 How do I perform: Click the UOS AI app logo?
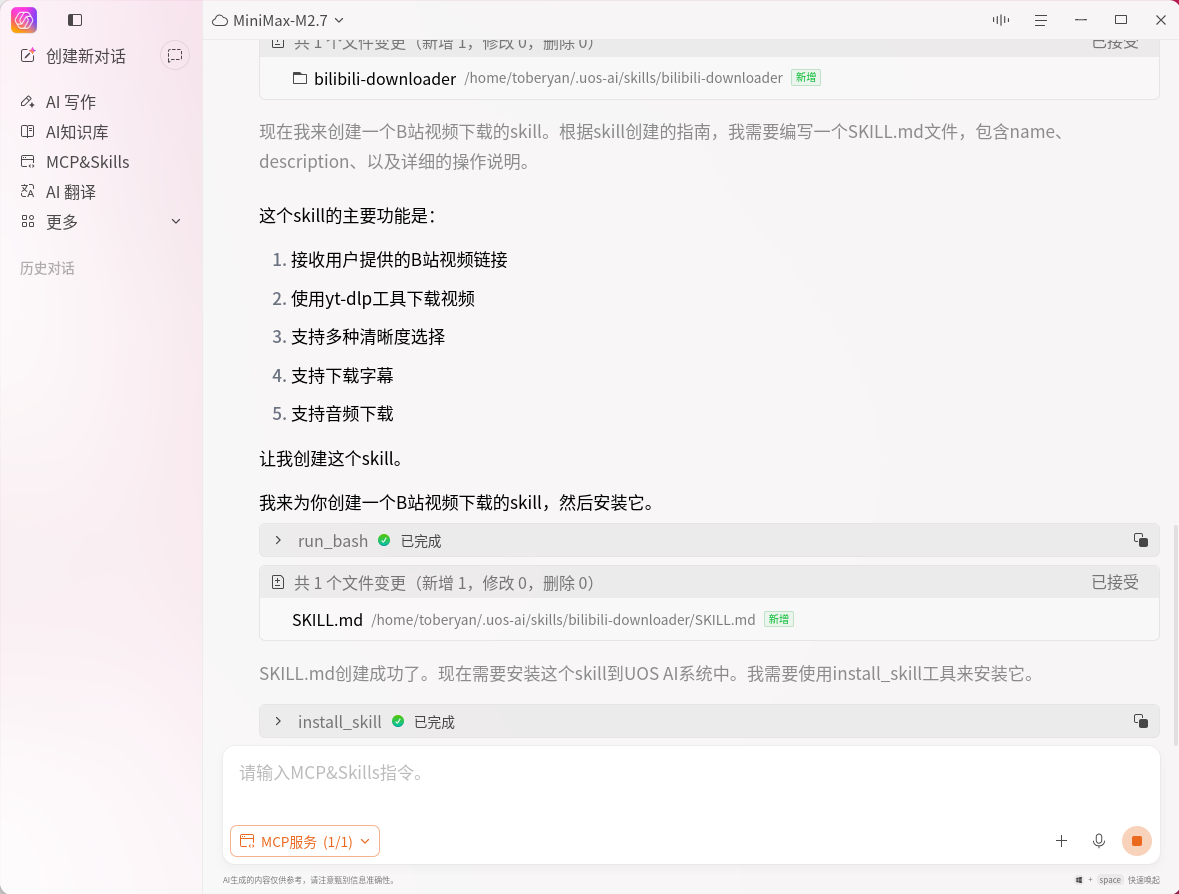click(24, 20)
